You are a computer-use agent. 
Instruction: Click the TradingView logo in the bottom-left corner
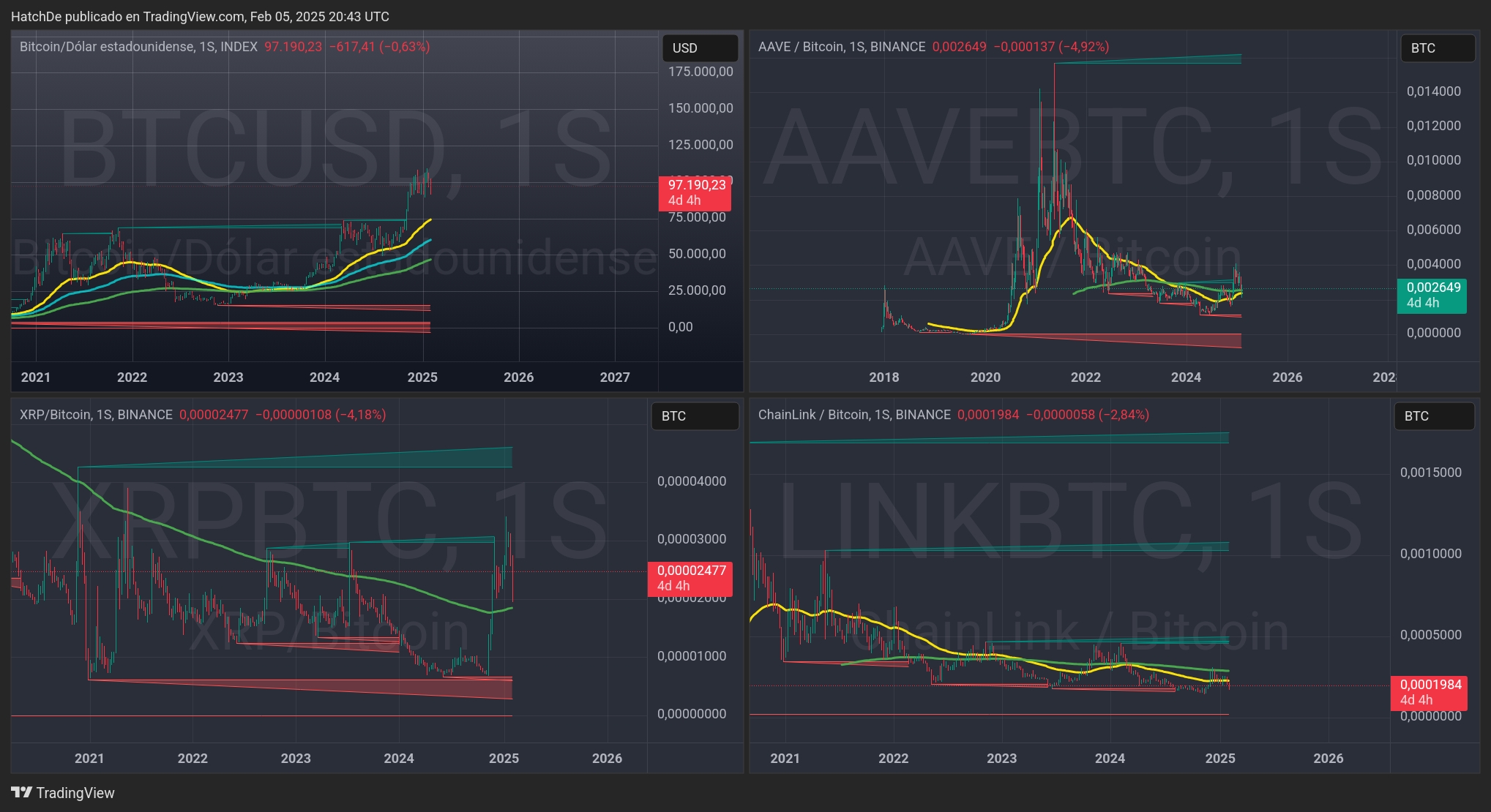tap(61, 792)
